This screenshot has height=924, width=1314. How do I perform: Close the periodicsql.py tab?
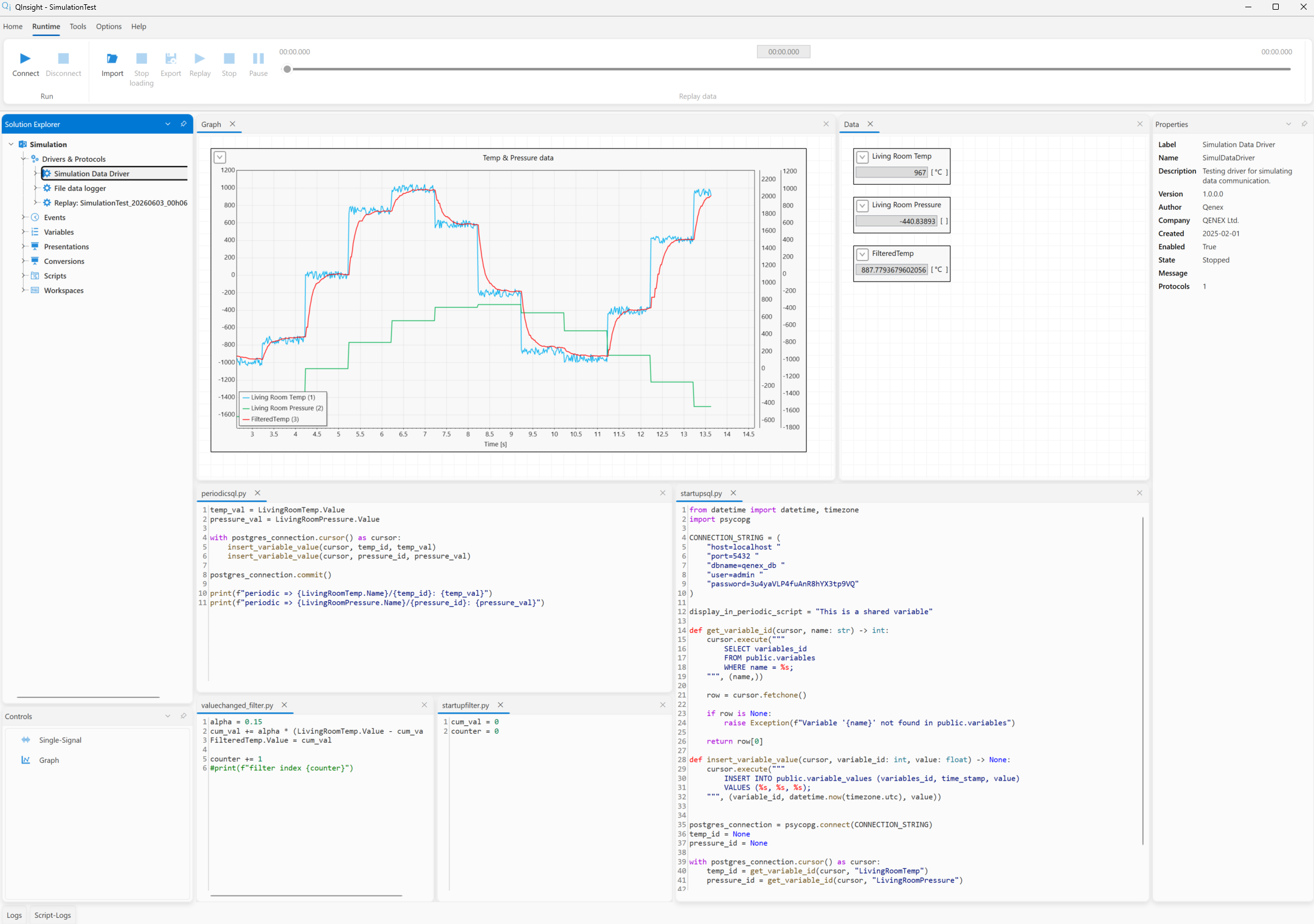click(257, 493)
